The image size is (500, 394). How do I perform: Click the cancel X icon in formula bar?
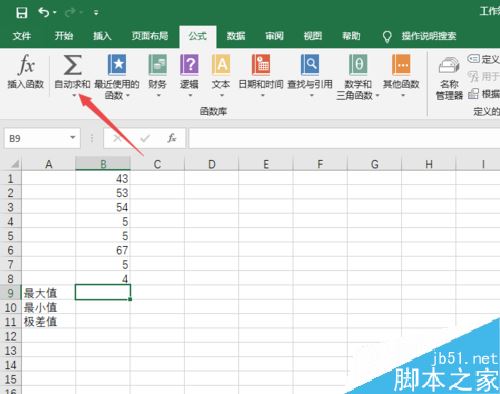[x=117, y=138]
